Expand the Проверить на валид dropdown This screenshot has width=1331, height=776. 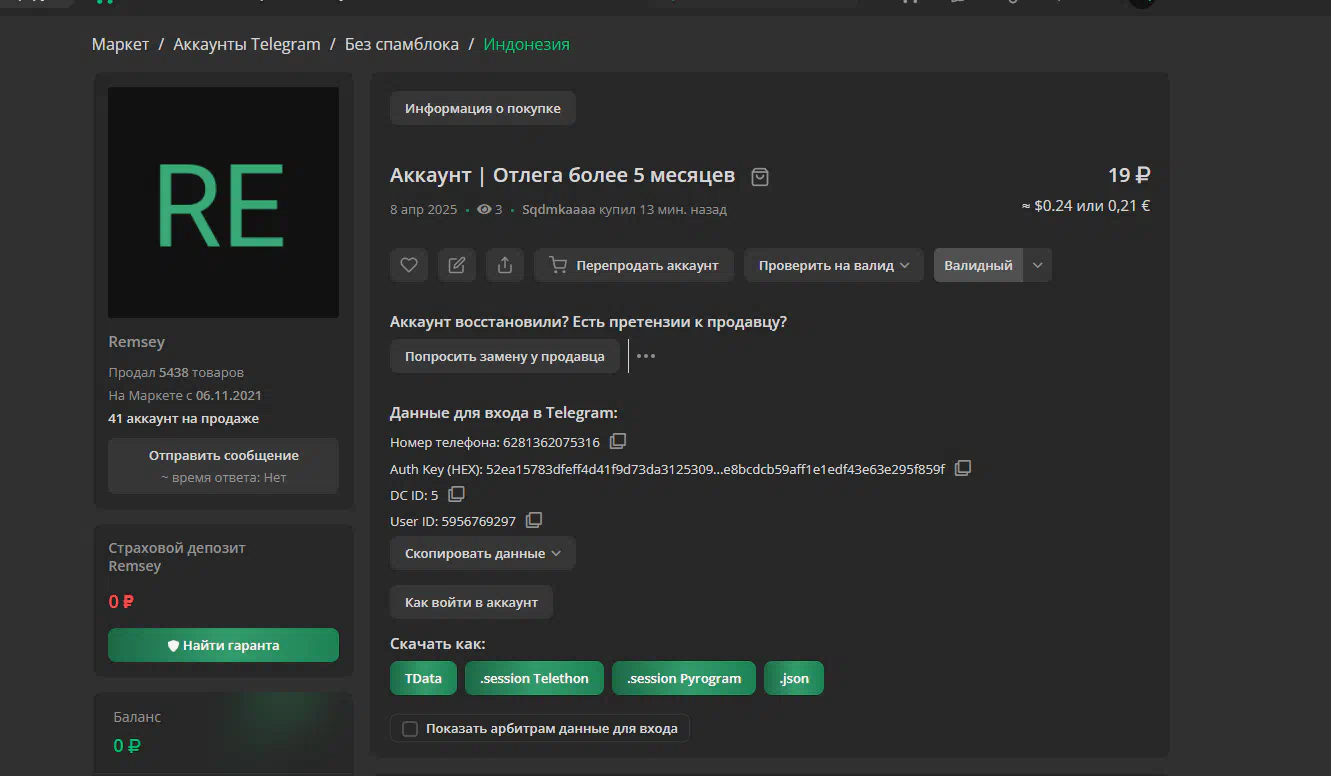(834, 265)
